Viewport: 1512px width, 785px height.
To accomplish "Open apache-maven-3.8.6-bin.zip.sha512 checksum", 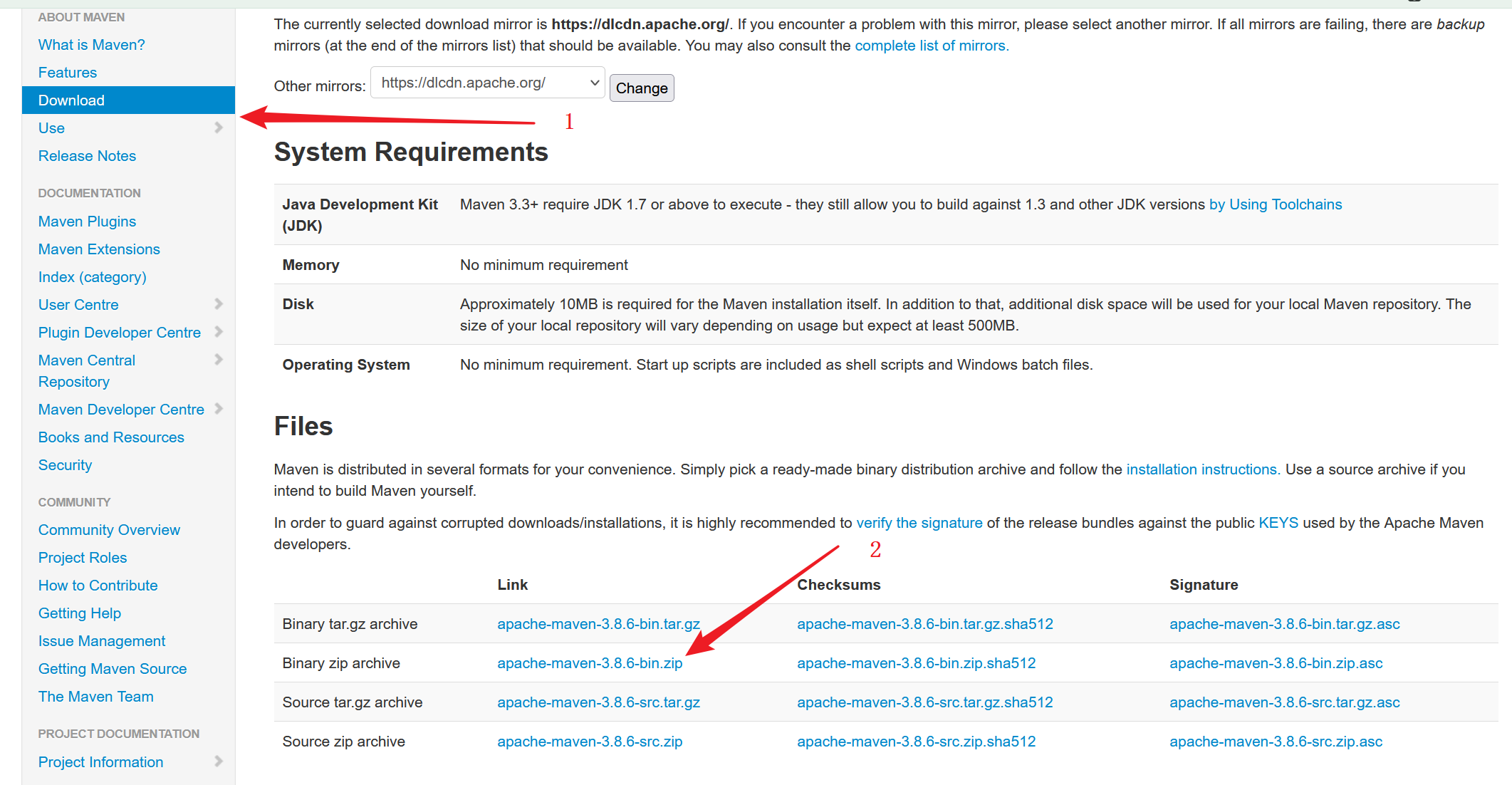I will 917,663.
